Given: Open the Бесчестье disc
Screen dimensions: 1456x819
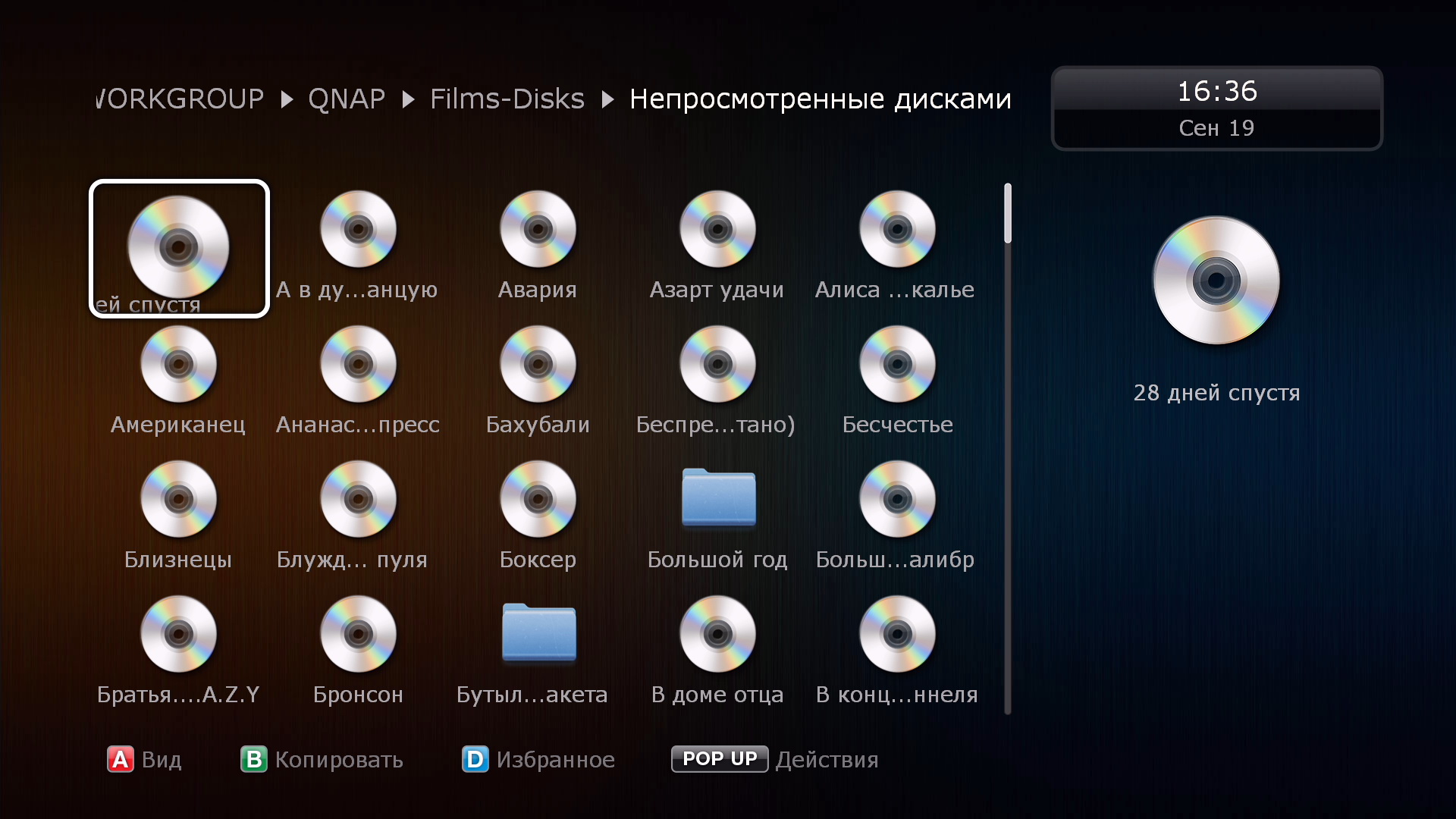Looking at the screenshot, I should pos(897,365).
